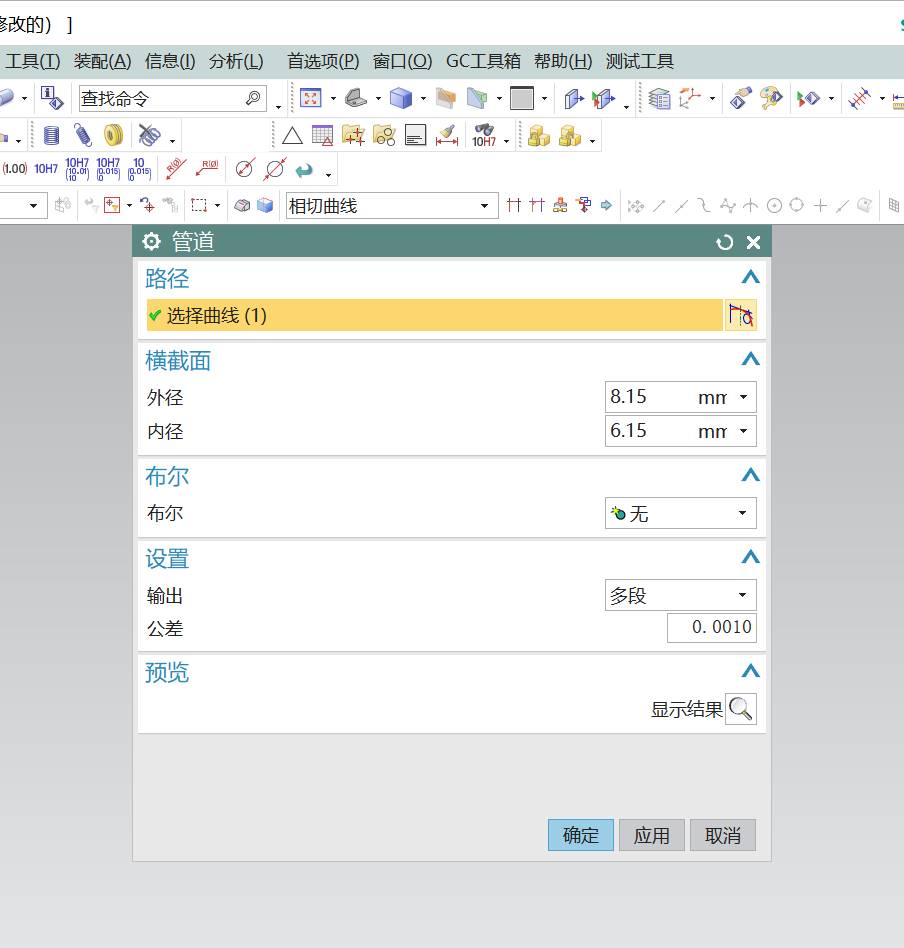Select the shaded cube rendering style icon
904x948 pixels.
401,98
